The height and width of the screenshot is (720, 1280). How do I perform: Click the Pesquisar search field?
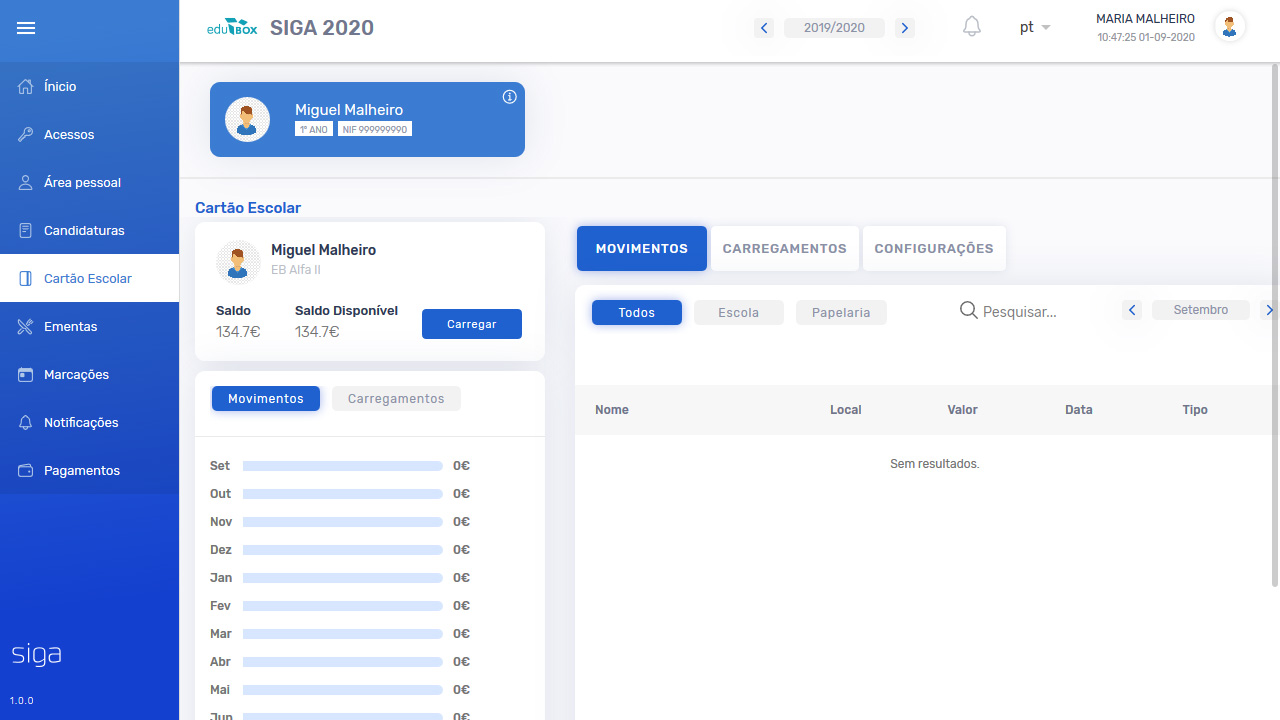[1030, 312]
